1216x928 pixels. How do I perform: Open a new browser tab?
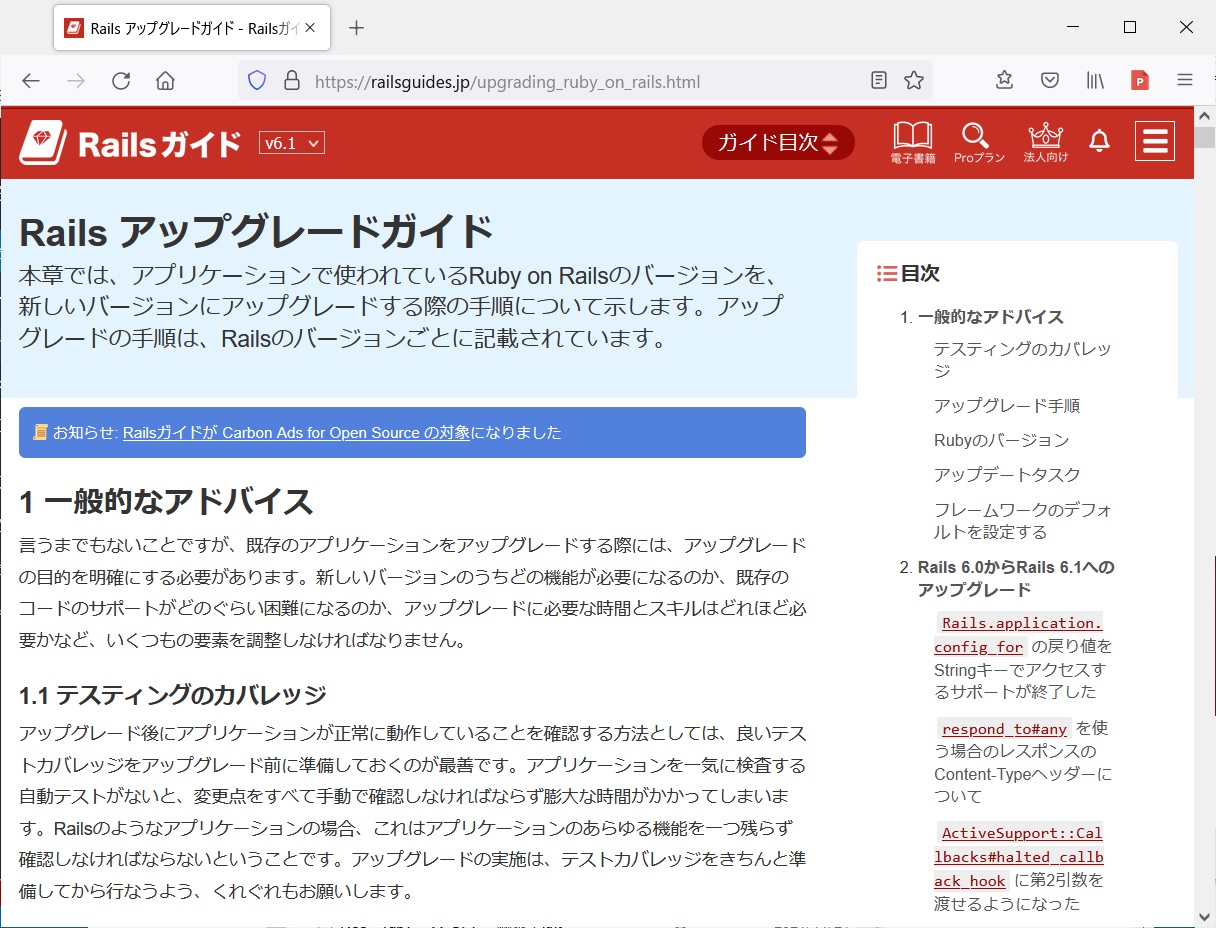(356, 28)
